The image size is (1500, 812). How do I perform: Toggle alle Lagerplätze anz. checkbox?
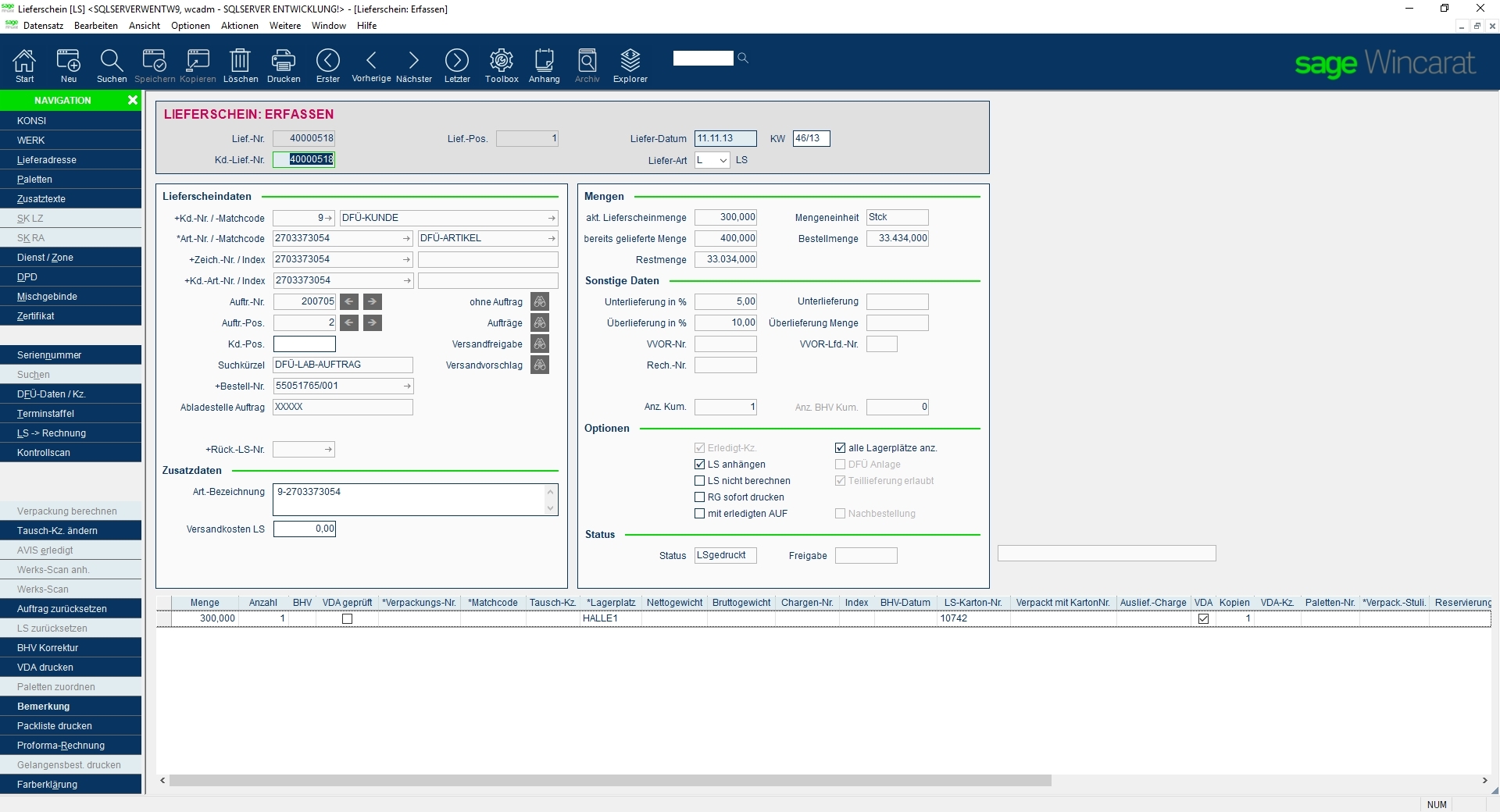pyautogui.click(x=841, y=448)
